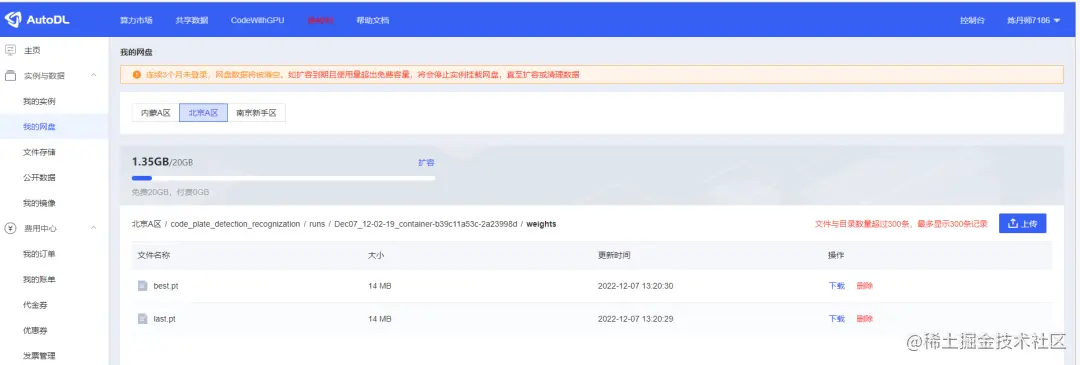The width and height of the screenshot is (1080, 365).
Task: Open 优惠券 in the sidebar
Action: (35, 331)
